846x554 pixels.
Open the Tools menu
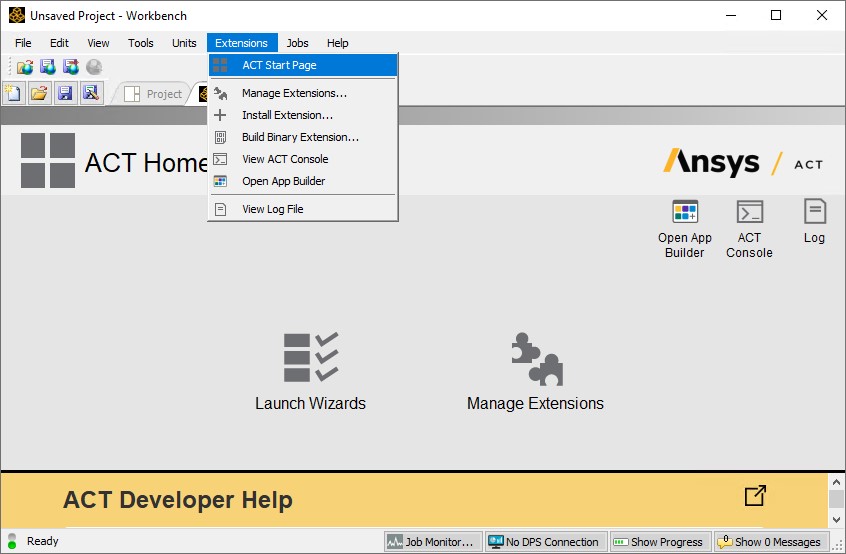click(x=141, y=43)
